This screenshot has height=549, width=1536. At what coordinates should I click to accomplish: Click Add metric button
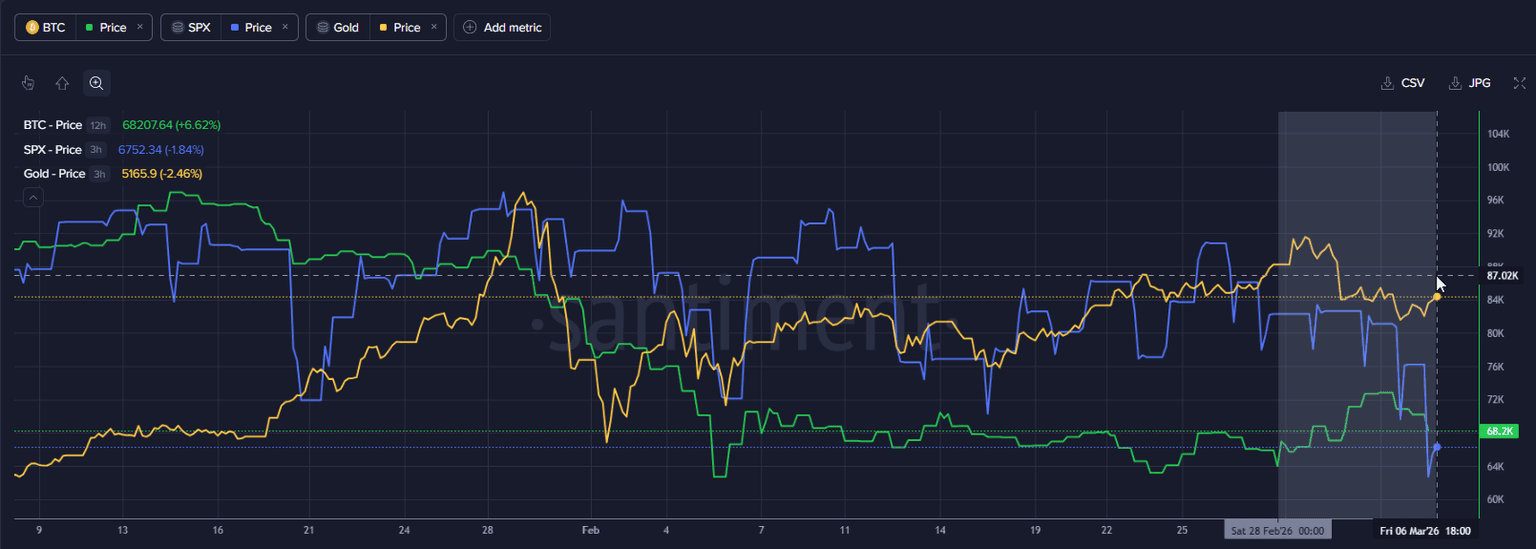pos(502,27)
